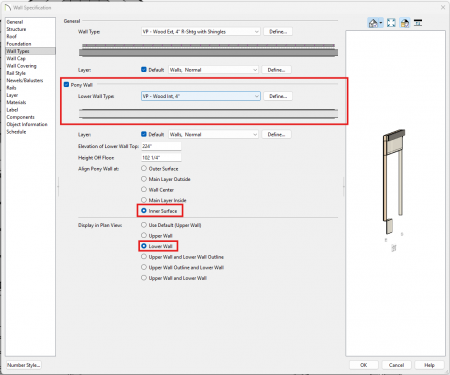The width and height of the screenshot is (450, 375).
Task: Open the Components panel
Action: (x=20, y=117)
